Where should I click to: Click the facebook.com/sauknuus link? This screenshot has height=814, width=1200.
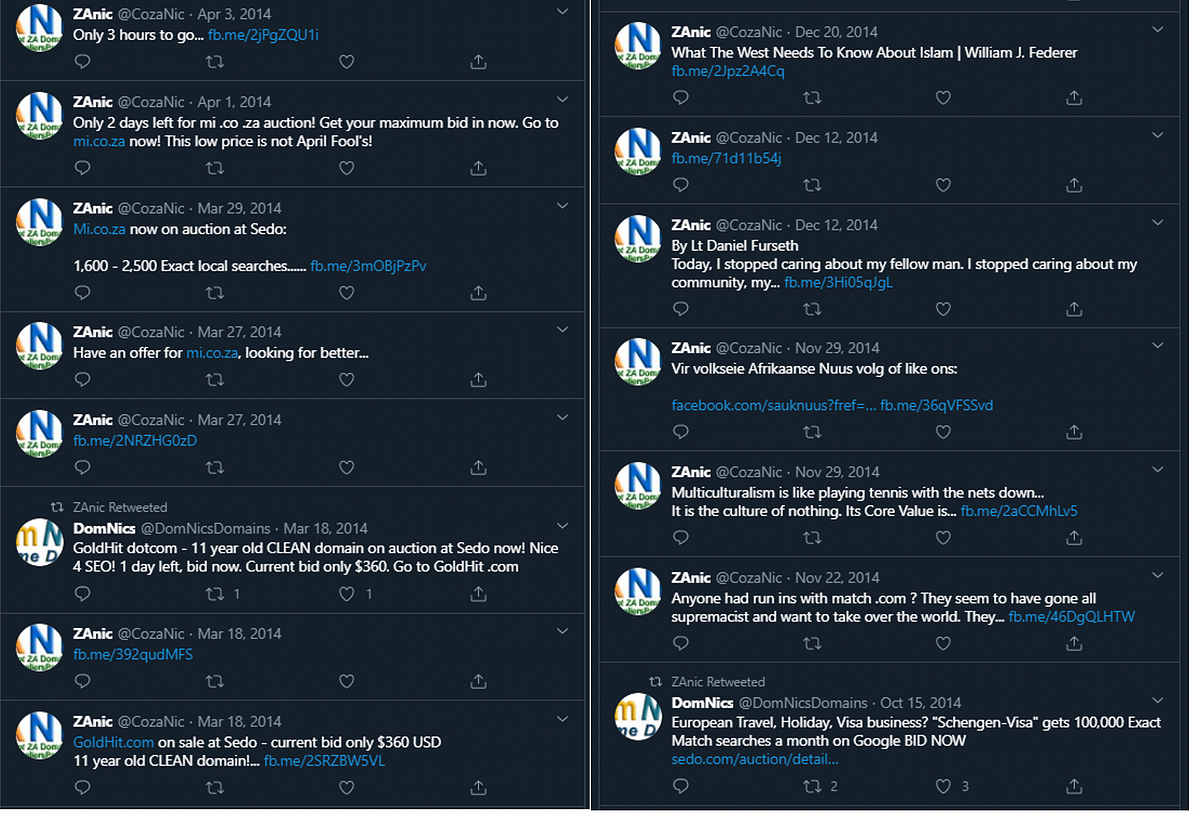[x=773, y=405]
